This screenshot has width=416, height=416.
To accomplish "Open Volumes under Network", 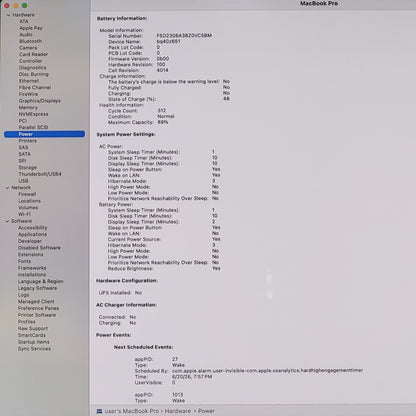I will tap(28, 208).
